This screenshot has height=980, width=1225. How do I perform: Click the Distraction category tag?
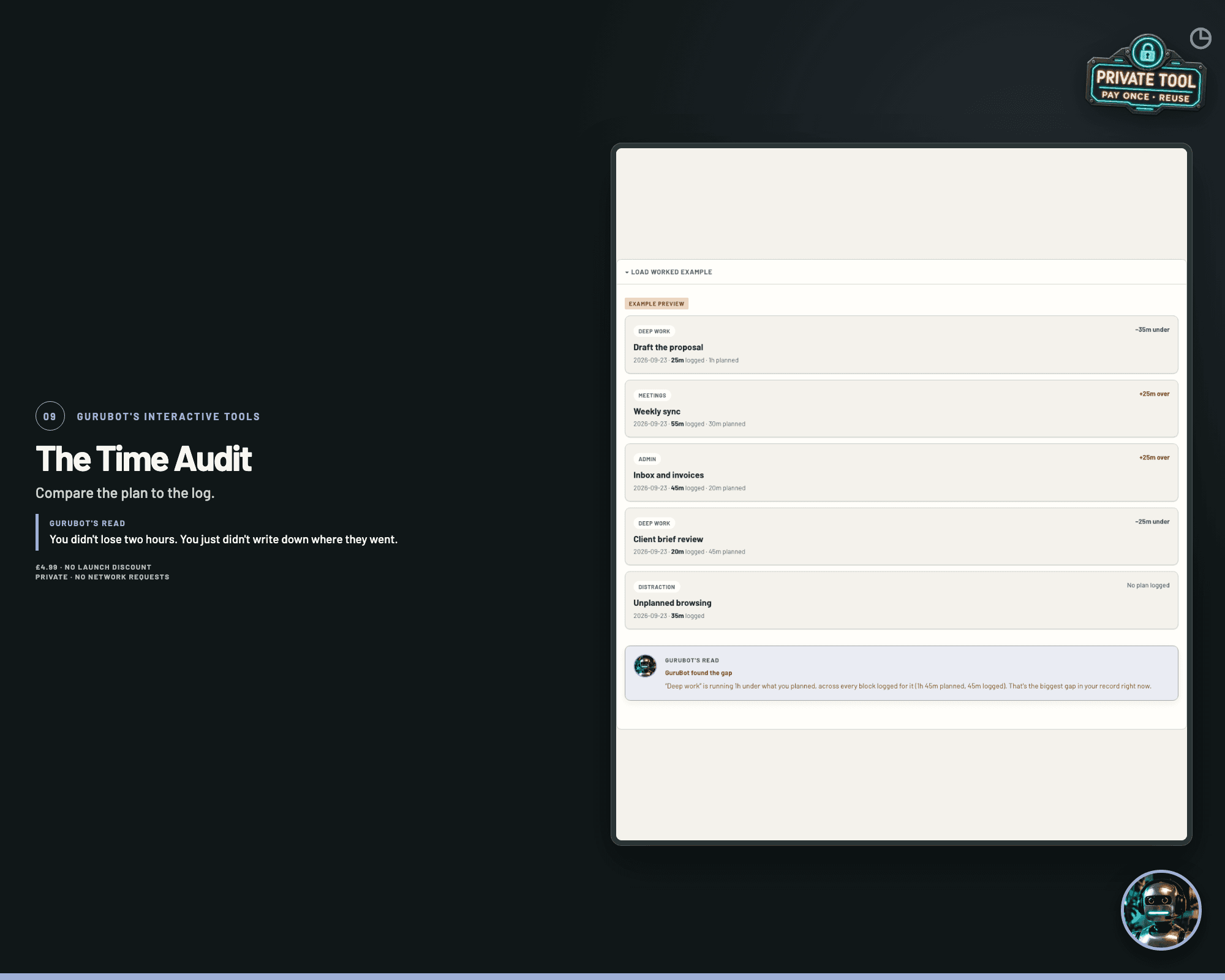coord(657,587)
